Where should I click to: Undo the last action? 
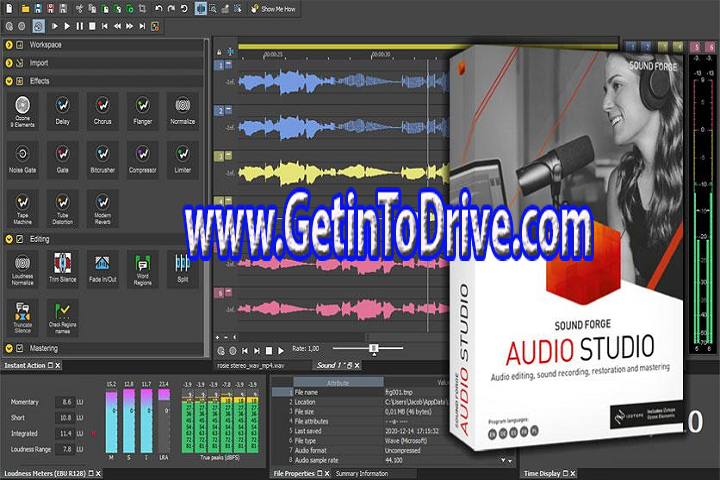tap(159, 8)
